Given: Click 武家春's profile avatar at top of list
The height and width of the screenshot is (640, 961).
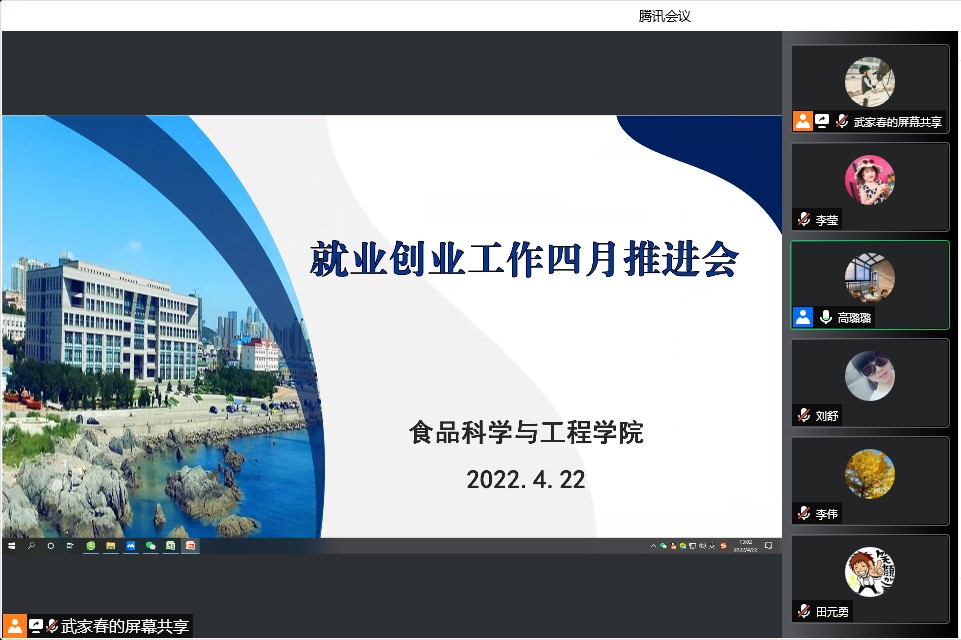Looking at the screenshot, I should [869, 82].
